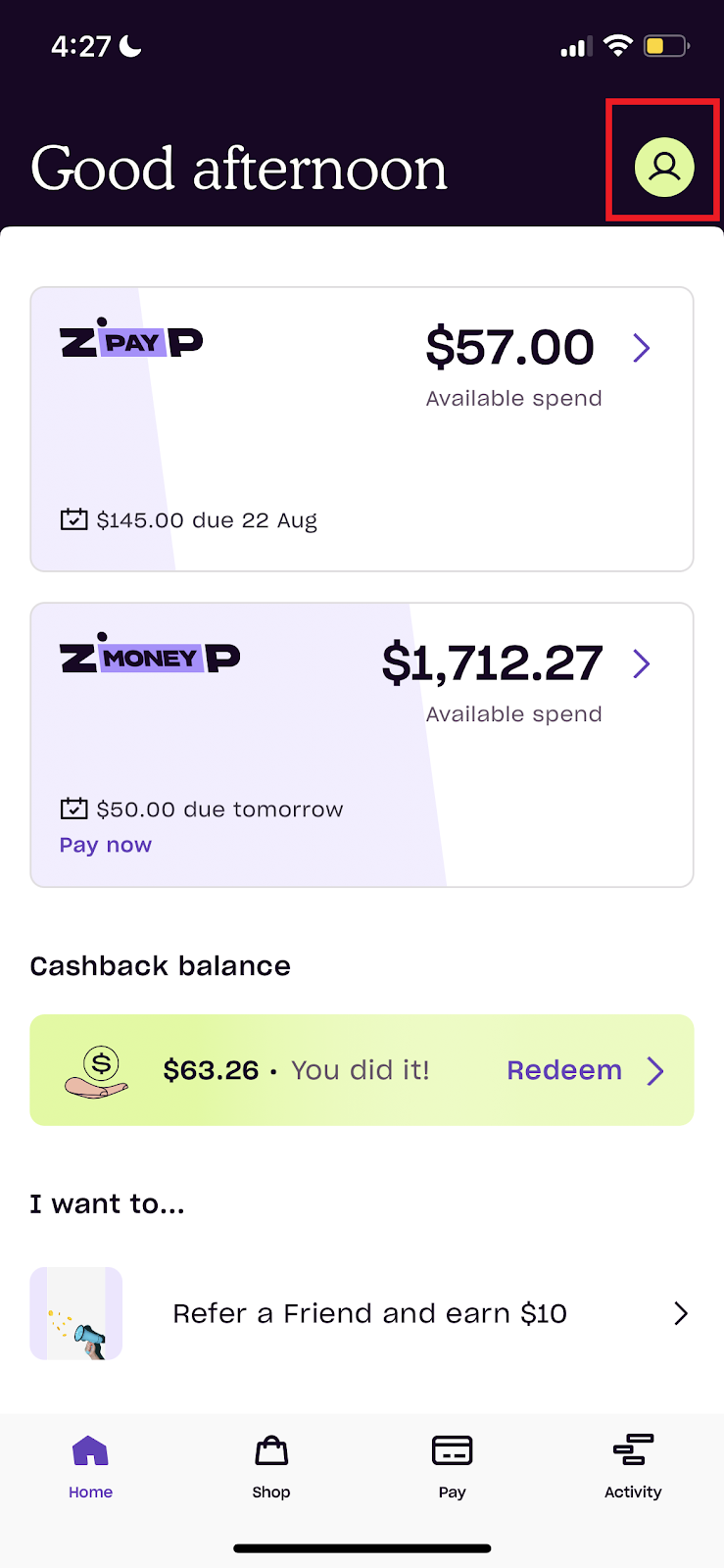Go to the Activity tab
The height and width of the screenshot is (1568, 724).
pos(633,1466)
